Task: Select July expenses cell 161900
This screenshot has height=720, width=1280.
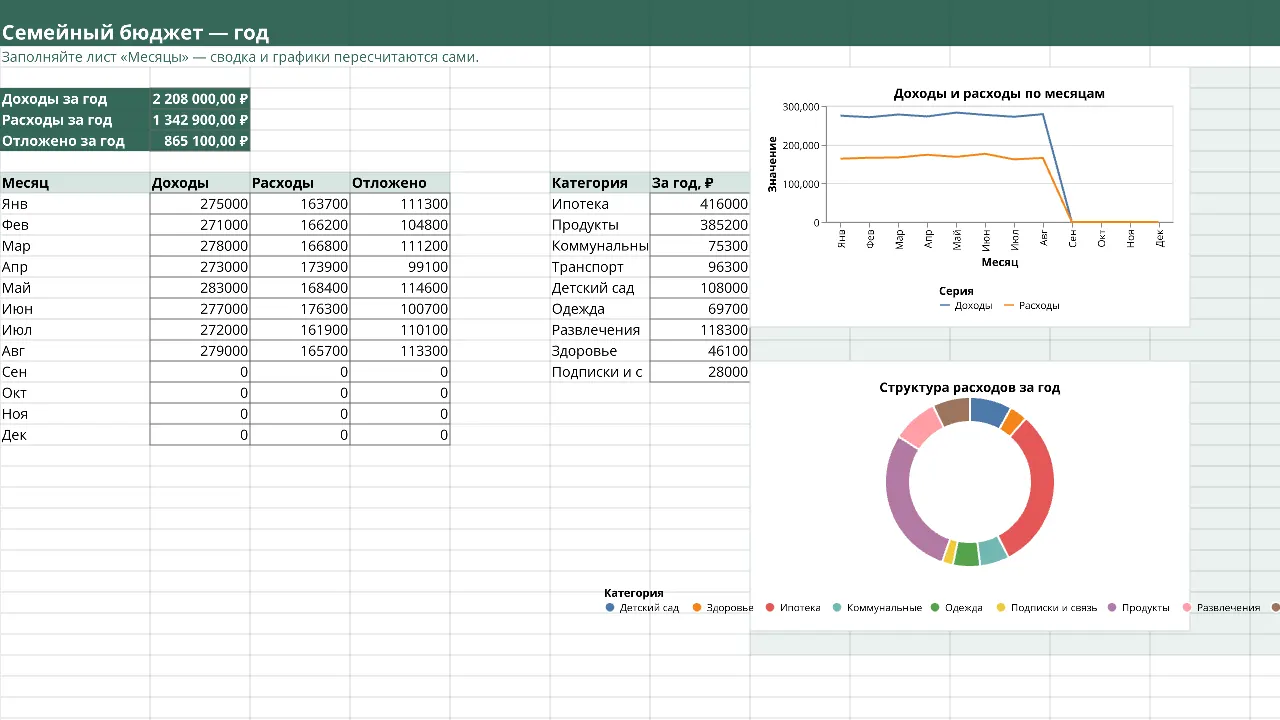Action: click(x=300, y=330)
